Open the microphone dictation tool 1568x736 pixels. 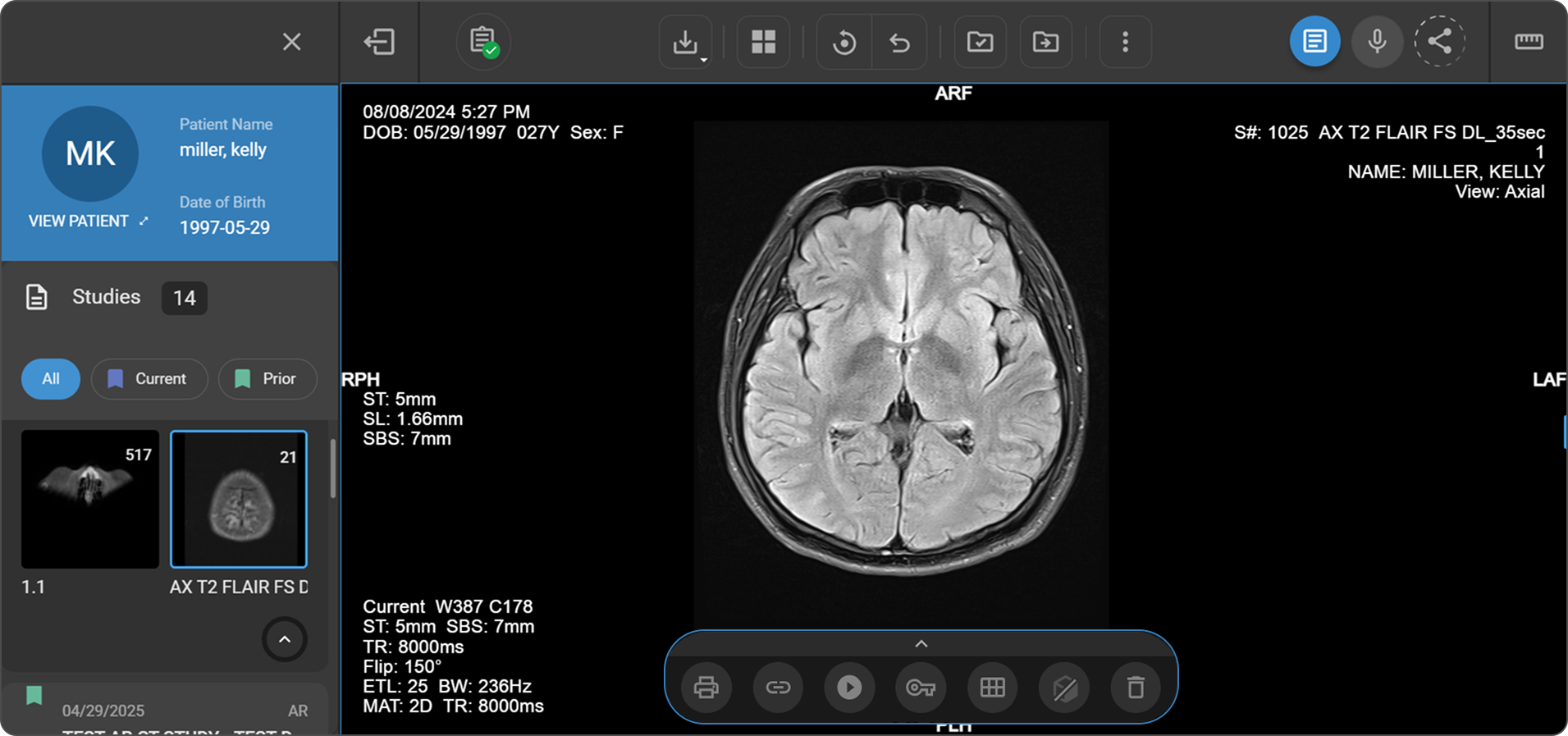pos(1377,41)
